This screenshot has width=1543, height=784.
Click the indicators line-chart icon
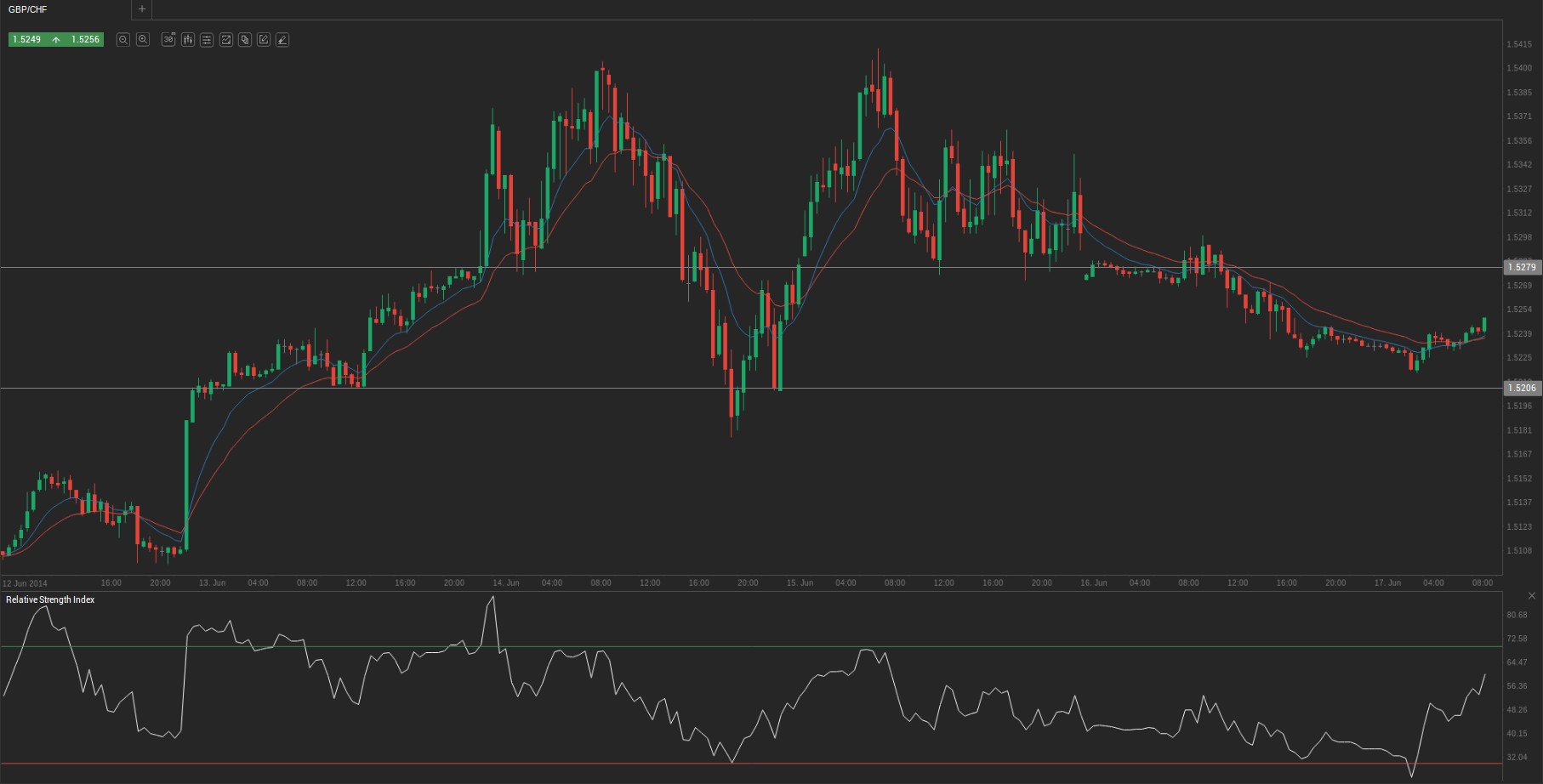[x=226, y=40]
